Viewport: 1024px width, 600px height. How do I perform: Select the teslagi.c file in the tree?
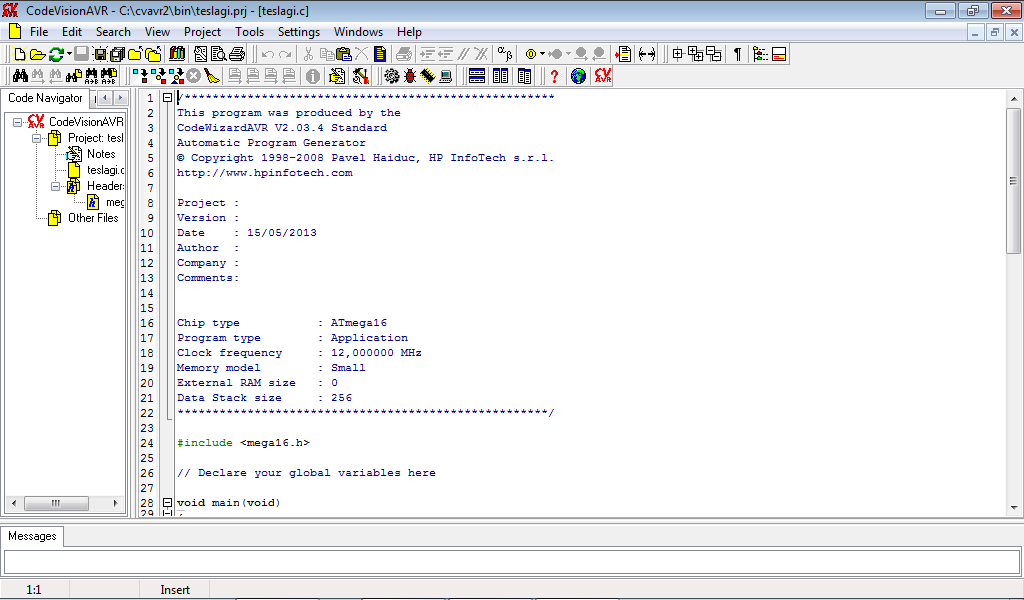click(105, 170)
